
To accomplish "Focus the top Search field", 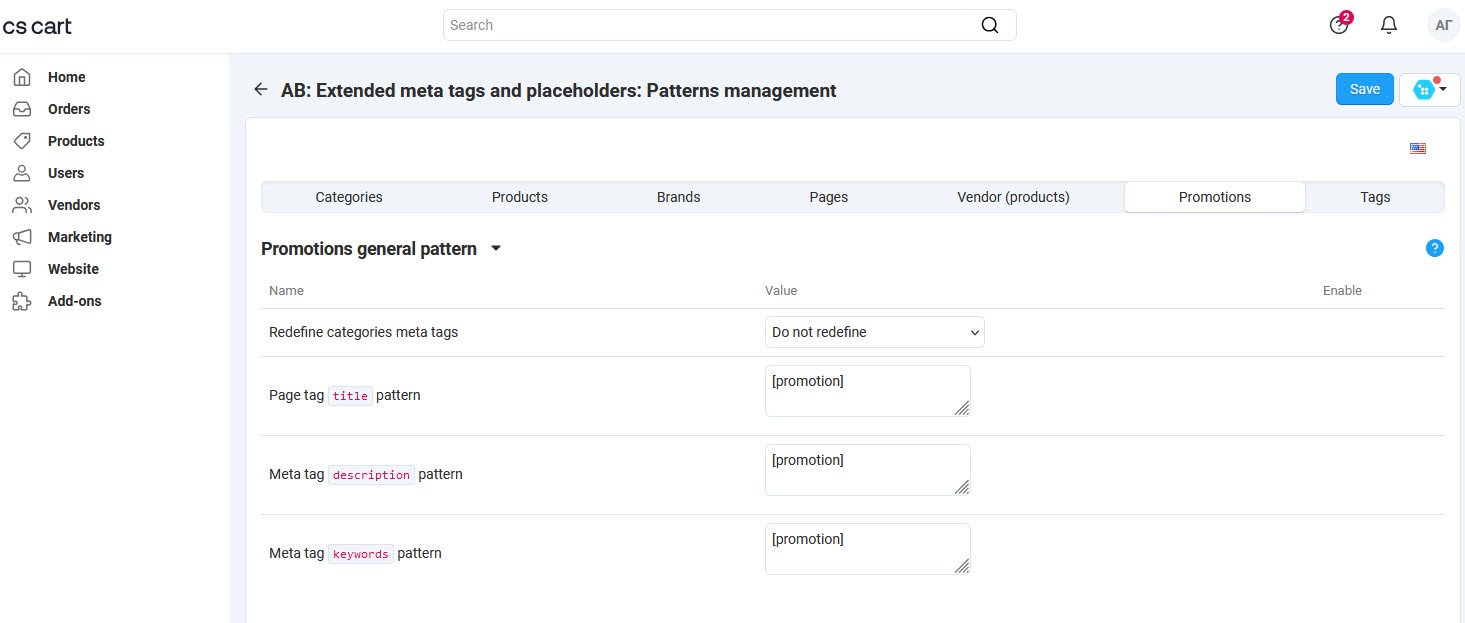I will coord(710,25).
